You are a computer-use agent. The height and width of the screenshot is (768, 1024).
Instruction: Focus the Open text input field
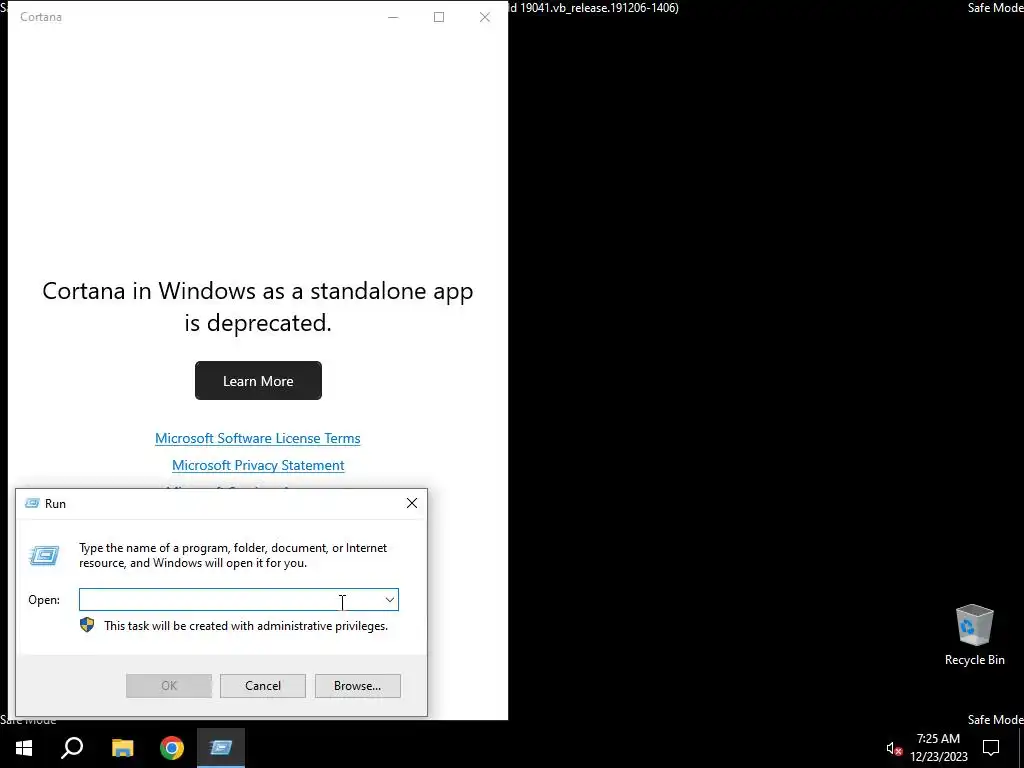tap(238, 600)
